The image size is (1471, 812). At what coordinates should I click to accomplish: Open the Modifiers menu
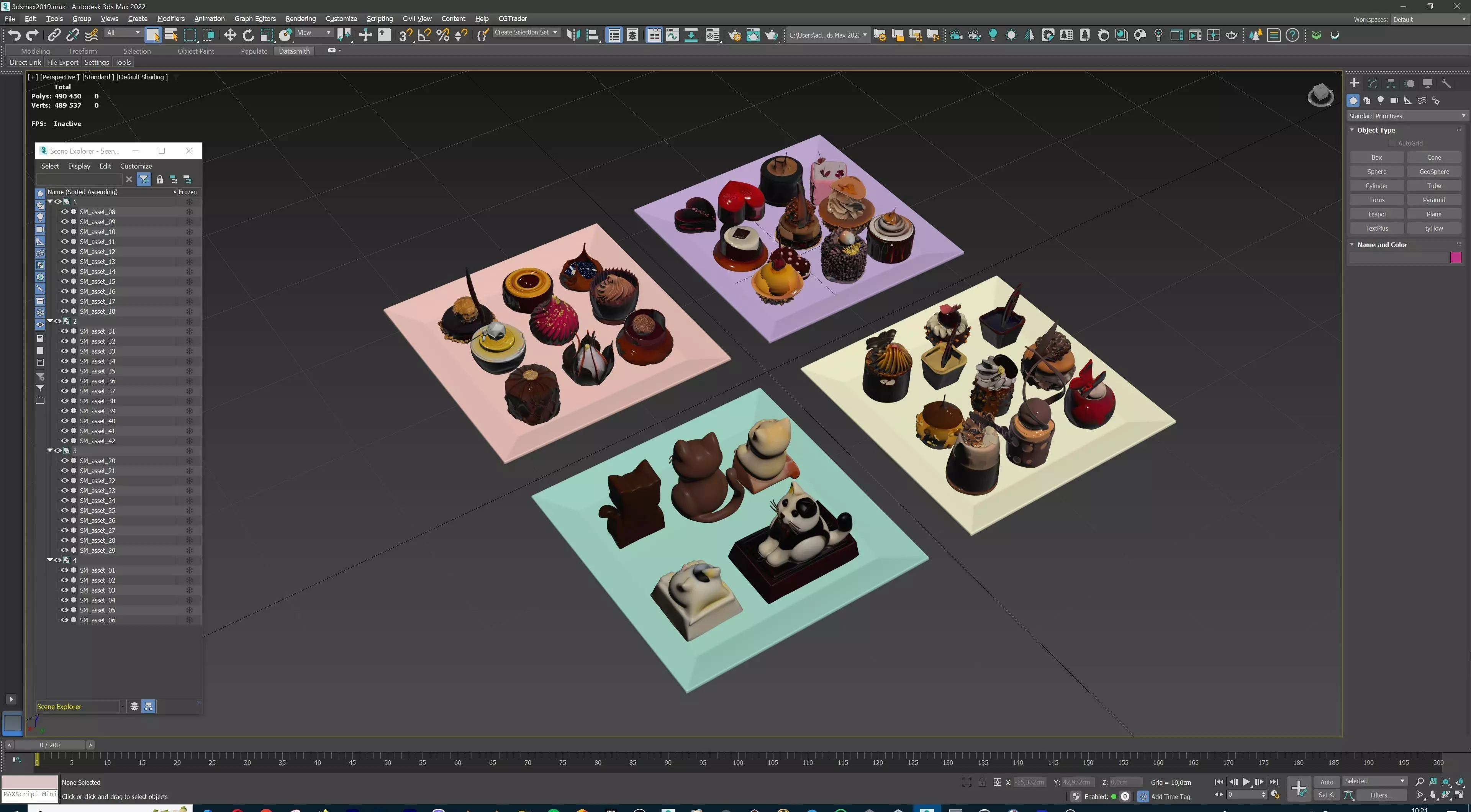pyautogui.click(x=171, y=19)
